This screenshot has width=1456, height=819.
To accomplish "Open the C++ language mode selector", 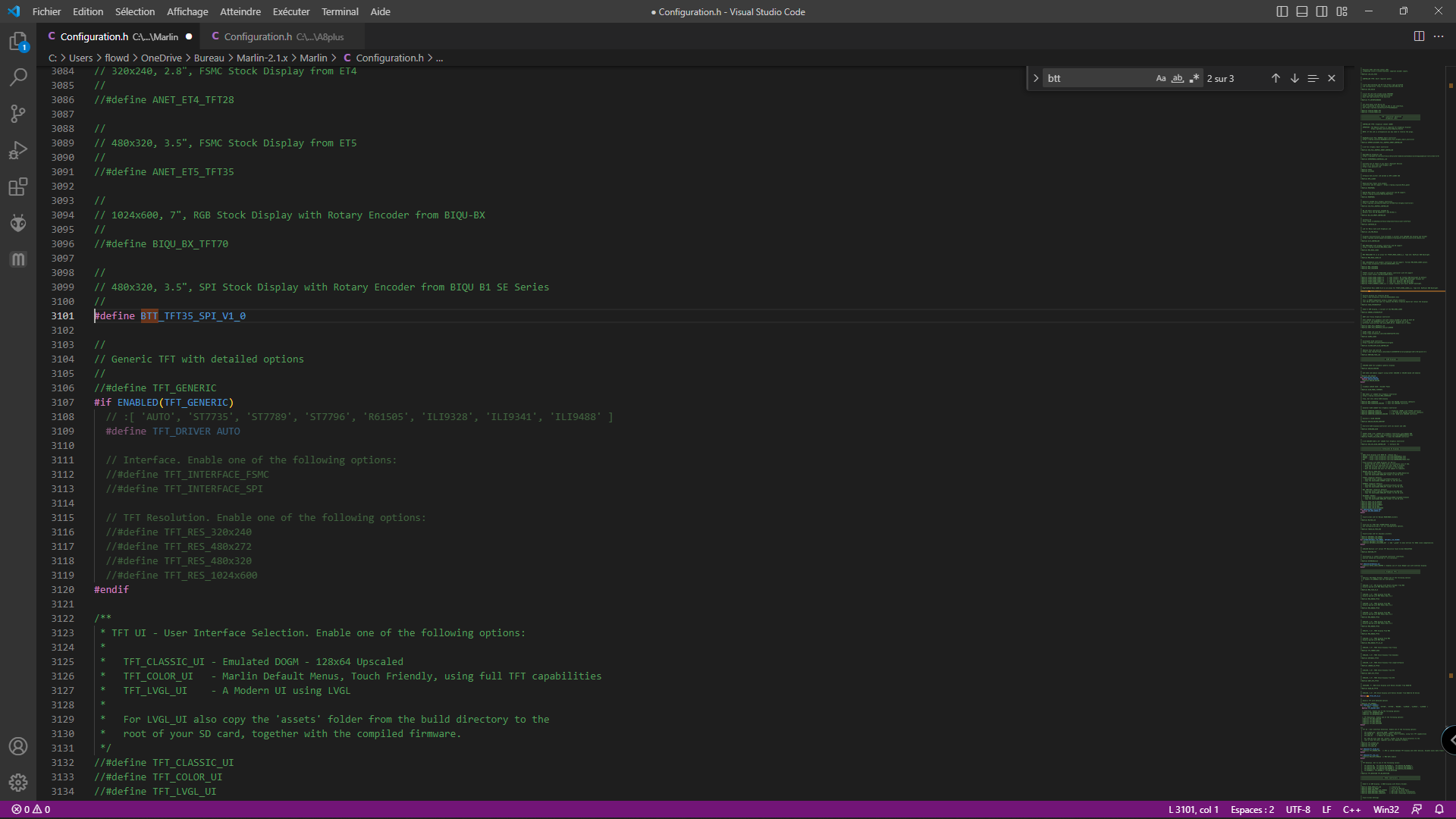I will pyautogui.click(x=1351, y=809).
